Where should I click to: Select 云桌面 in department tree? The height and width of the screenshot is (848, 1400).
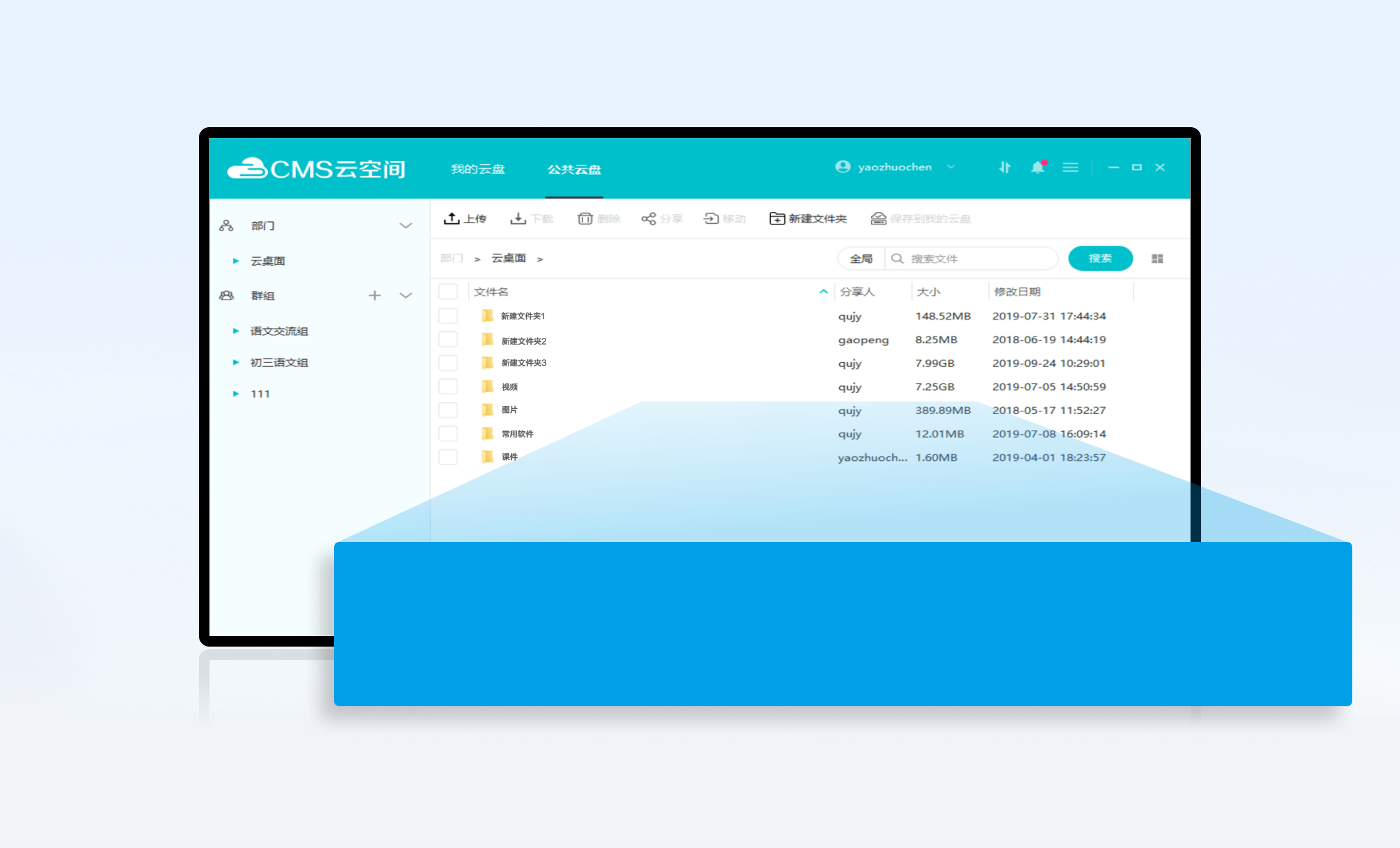tap(268, 261)
